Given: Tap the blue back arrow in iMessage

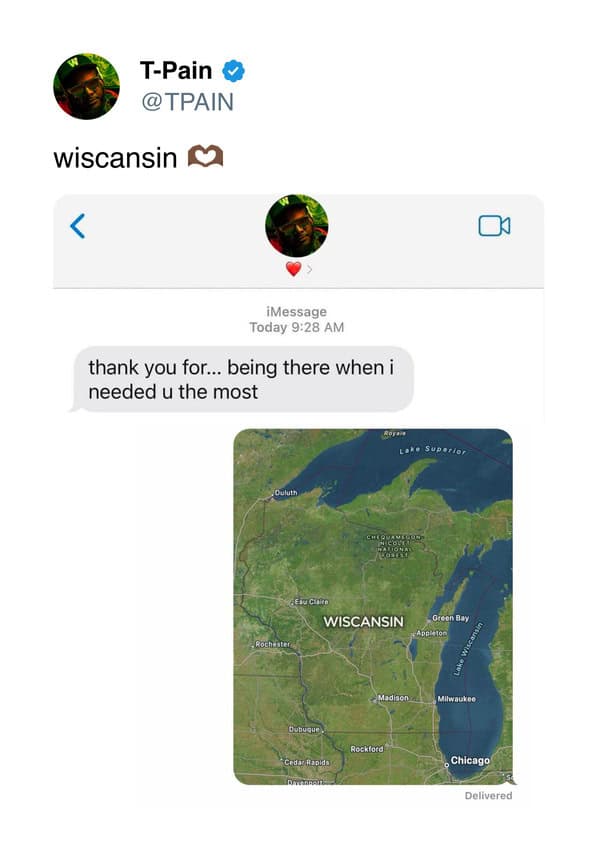Looking at the screenshot, I should [78, 226].
